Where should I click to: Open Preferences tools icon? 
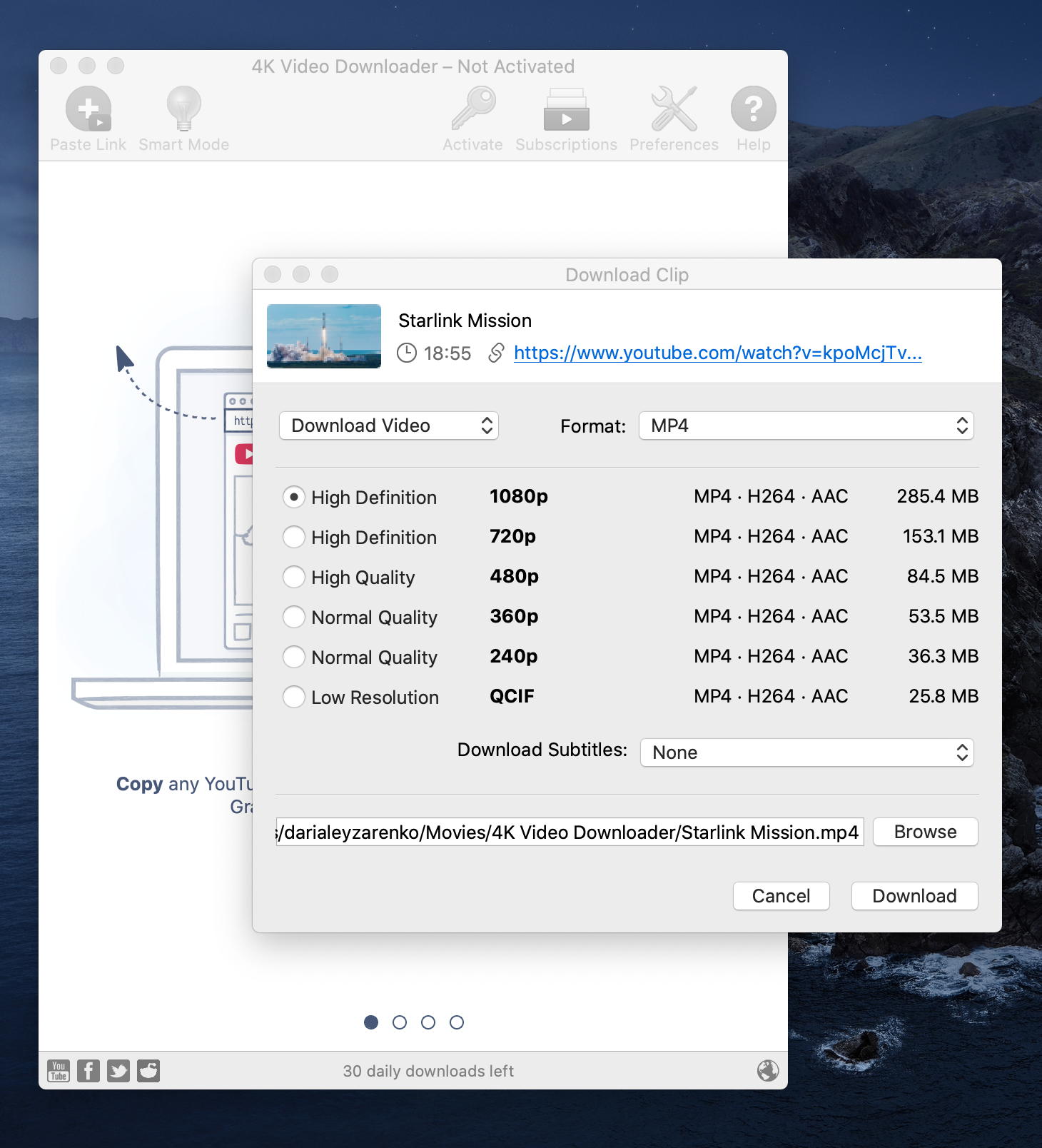click(674, 109)
